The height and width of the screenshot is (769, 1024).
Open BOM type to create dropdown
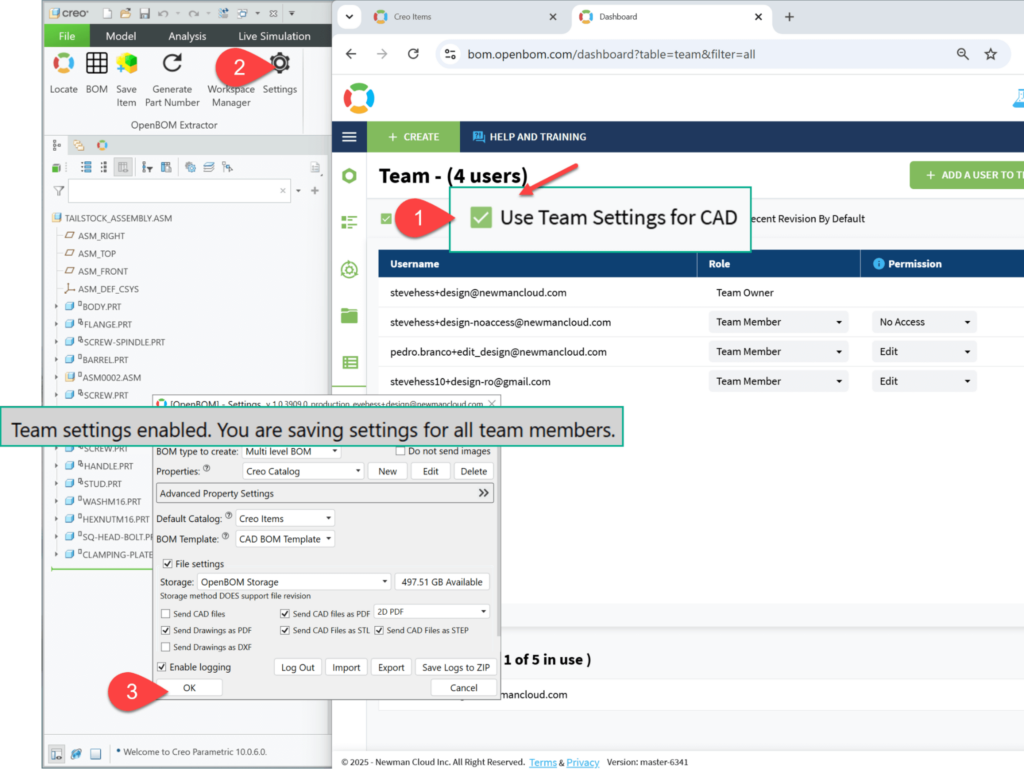(x=292, y=452)
